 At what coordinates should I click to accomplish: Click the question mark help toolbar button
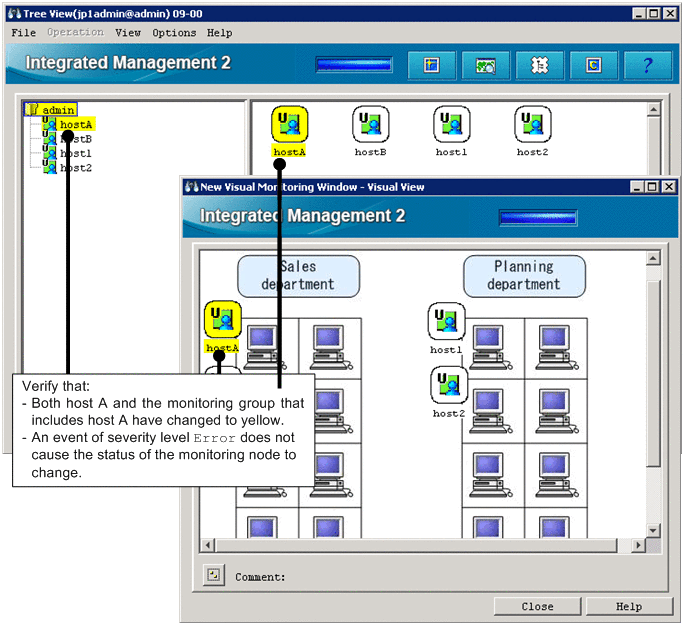click(647, 66)
